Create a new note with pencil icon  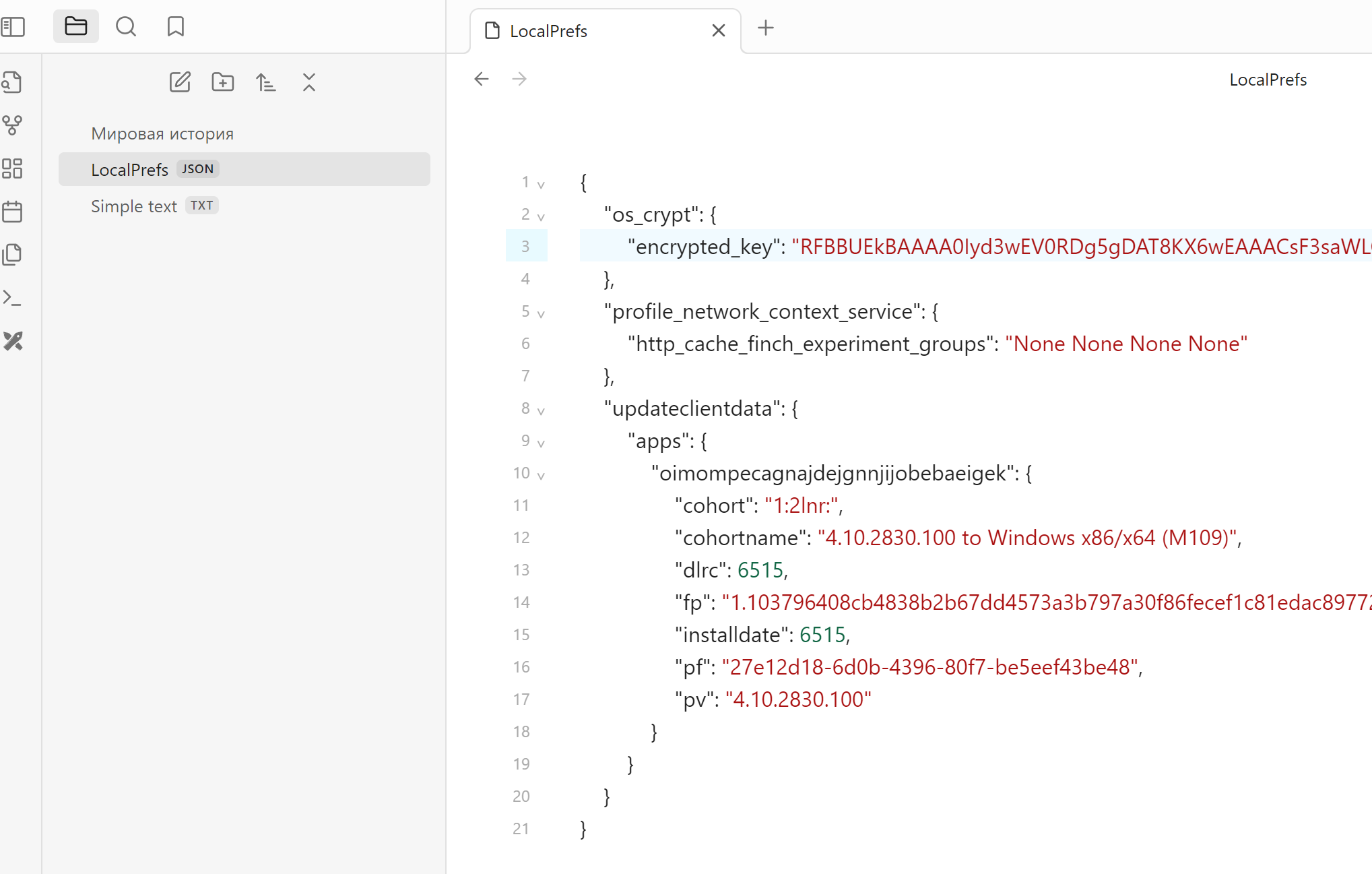pyautogui.click(x=180, y=82)
